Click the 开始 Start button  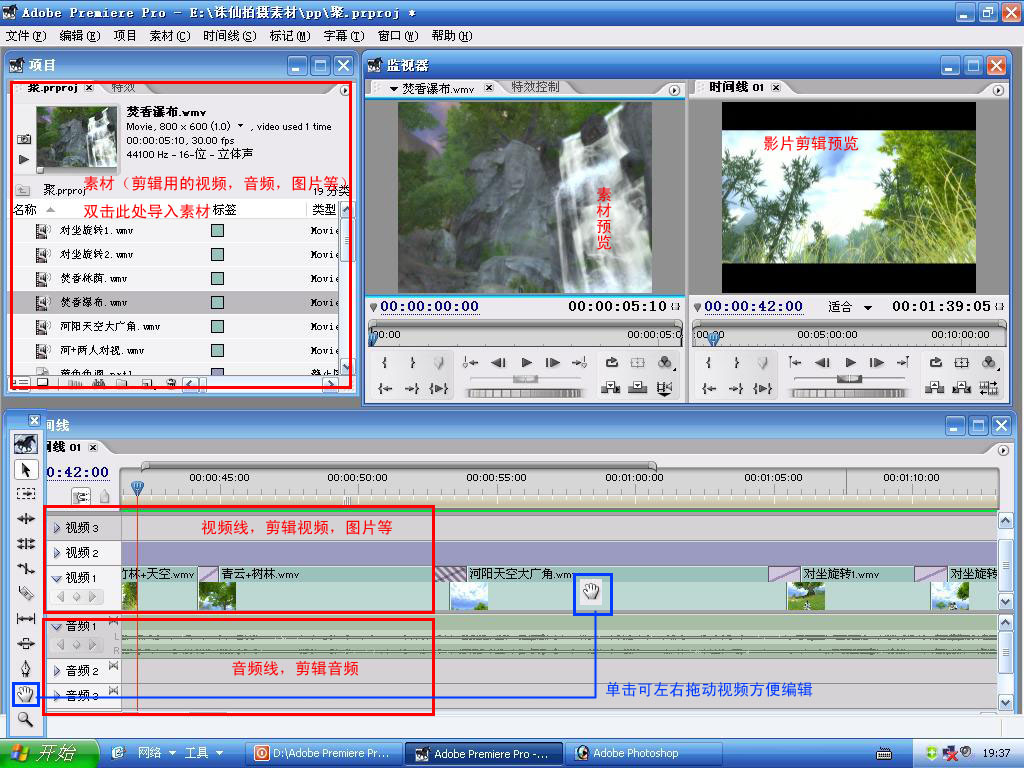tap(48, 753)
